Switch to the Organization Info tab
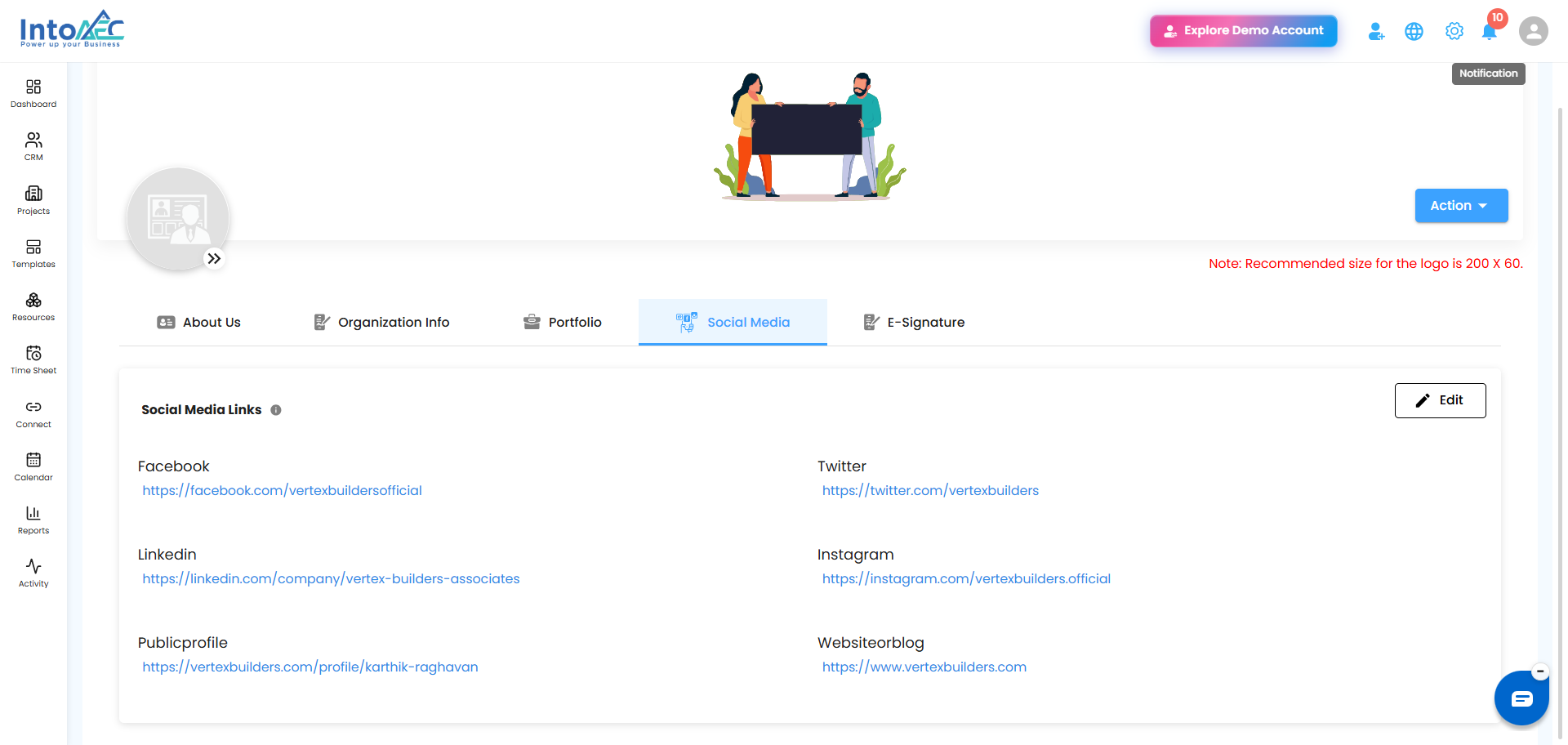This screenshot has height=745, width=1568. coord(381,322)
